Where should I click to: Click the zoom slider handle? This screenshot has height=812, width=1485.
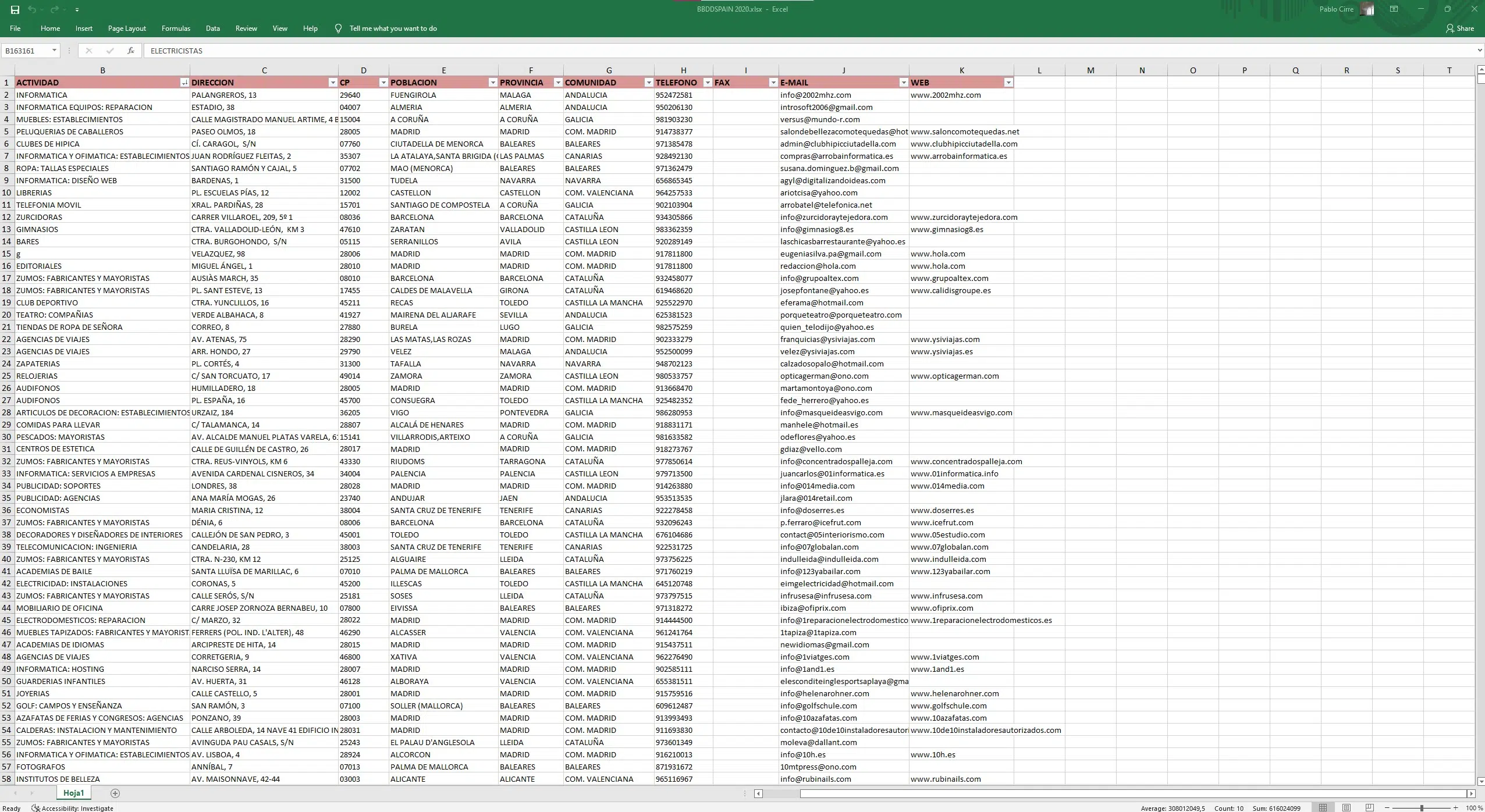coord(1422,808)
